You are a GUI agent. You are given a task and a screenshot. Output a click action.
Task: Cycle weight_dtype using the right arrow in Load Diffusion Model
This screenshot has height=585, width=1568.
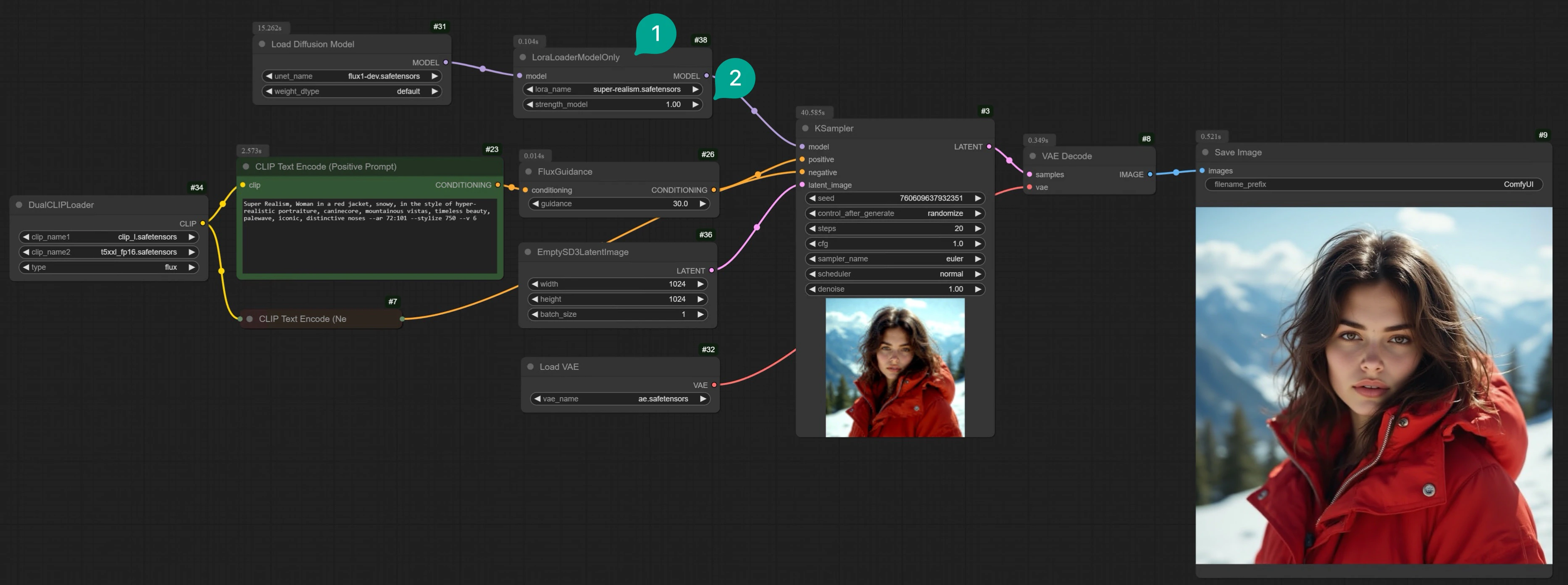pyautogui.click(x=434, y=91)
